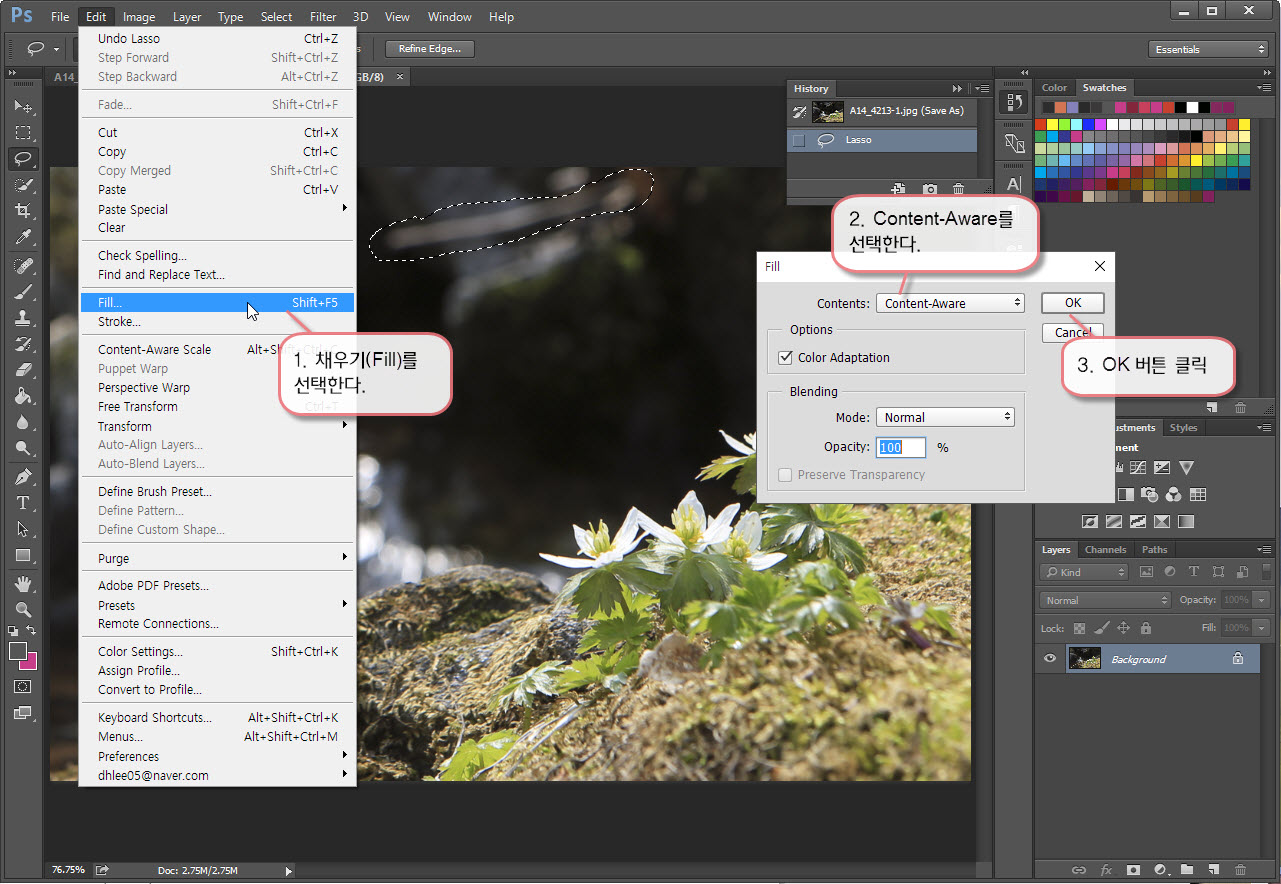Click OK in Fill dialog
1281x884 pixels.
(1072, 302)
